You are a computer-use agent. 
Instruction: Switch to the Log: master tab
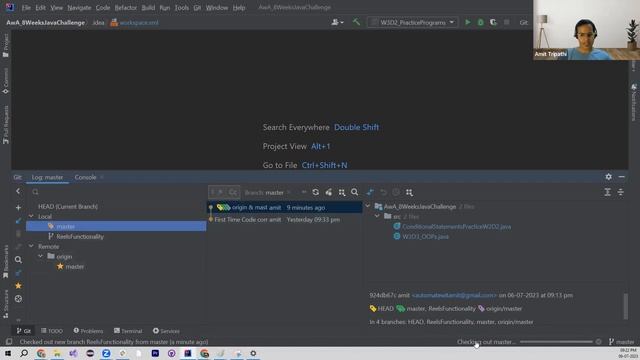47,177
